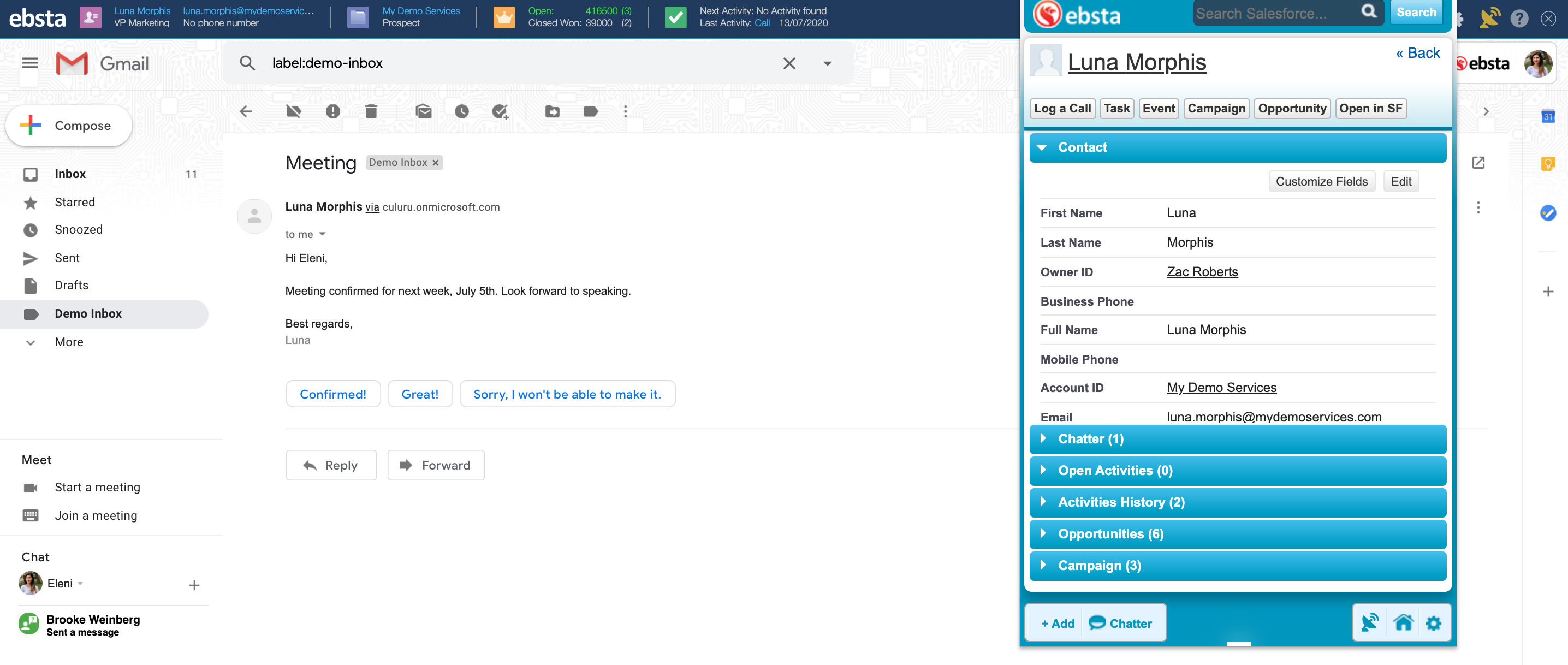Click the Event button in ebsta panel
The height and width of the screenshot is (665, 1568).
(1159, 109)
